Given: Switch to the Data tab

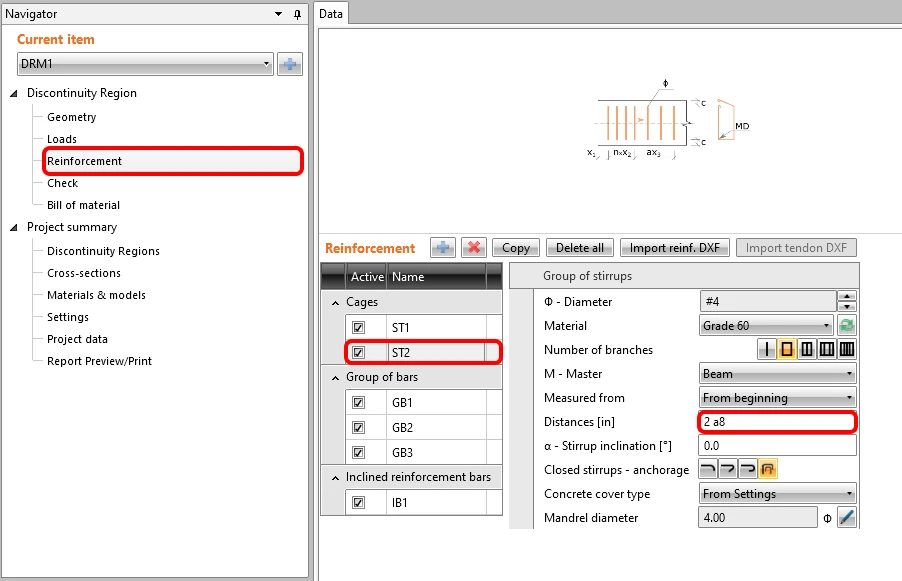Looking at the screenshot, I should [x=331, y=14].
